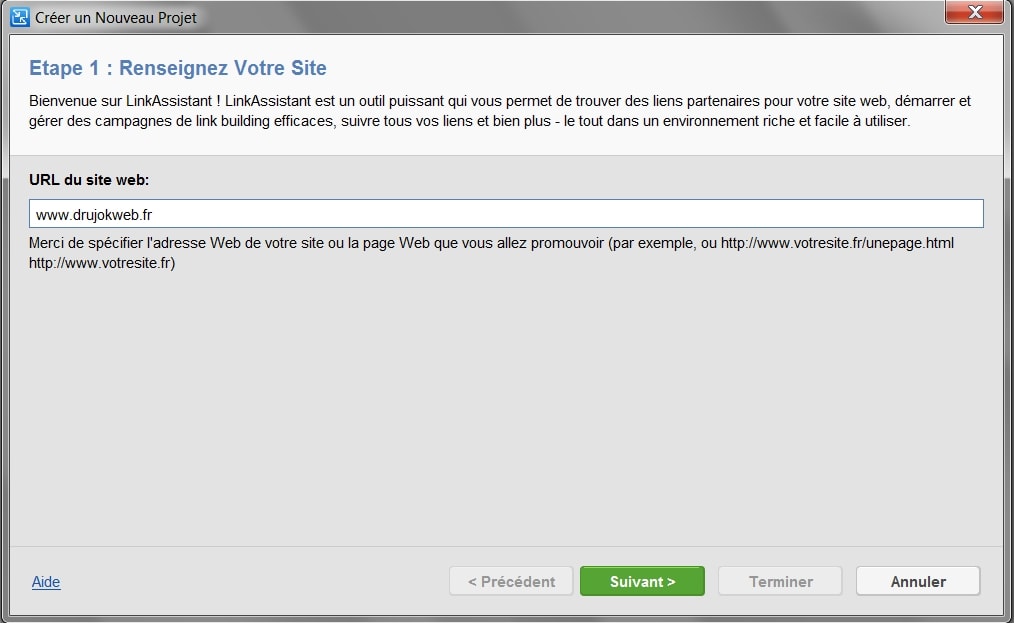Click the Créer un Nouveau Projet title text
1014x623 pixels.
(x=116, y=17)
